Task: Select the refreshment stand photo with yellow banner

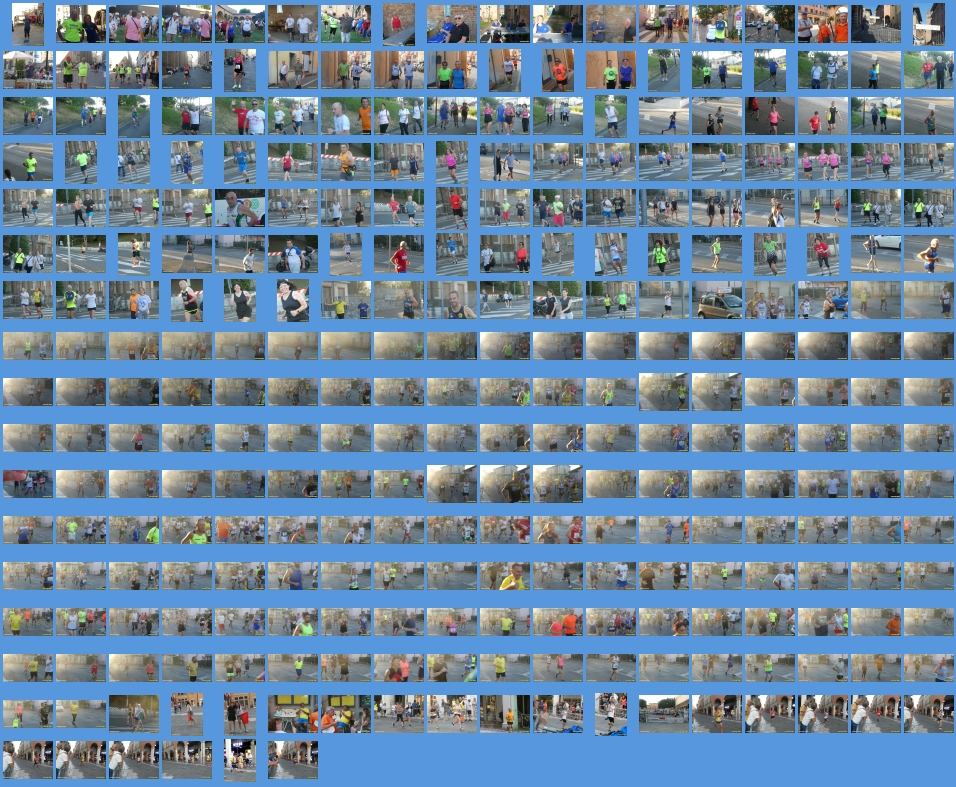Action: [x=293, y=714]
